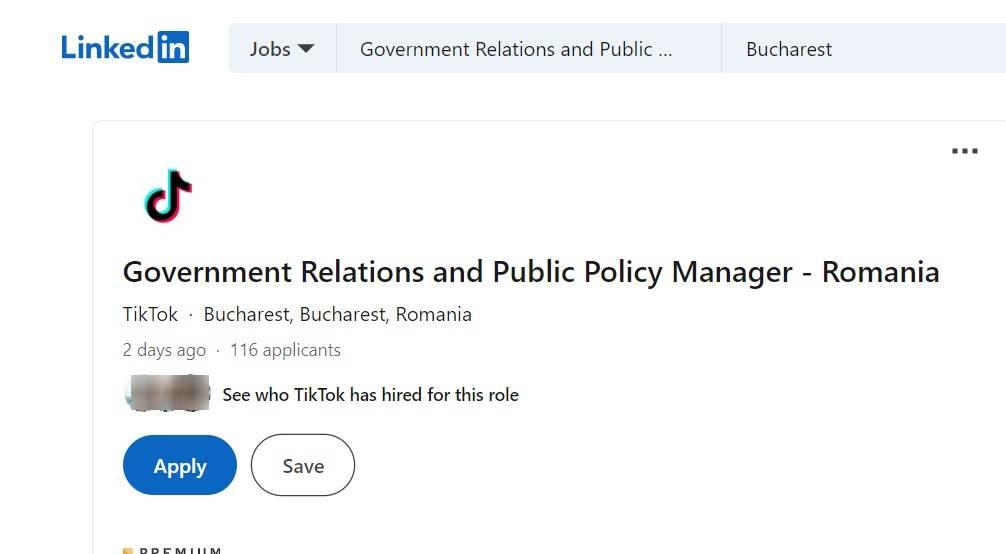
Task: Visit the TikTok company name link
Action: [150, 315]
